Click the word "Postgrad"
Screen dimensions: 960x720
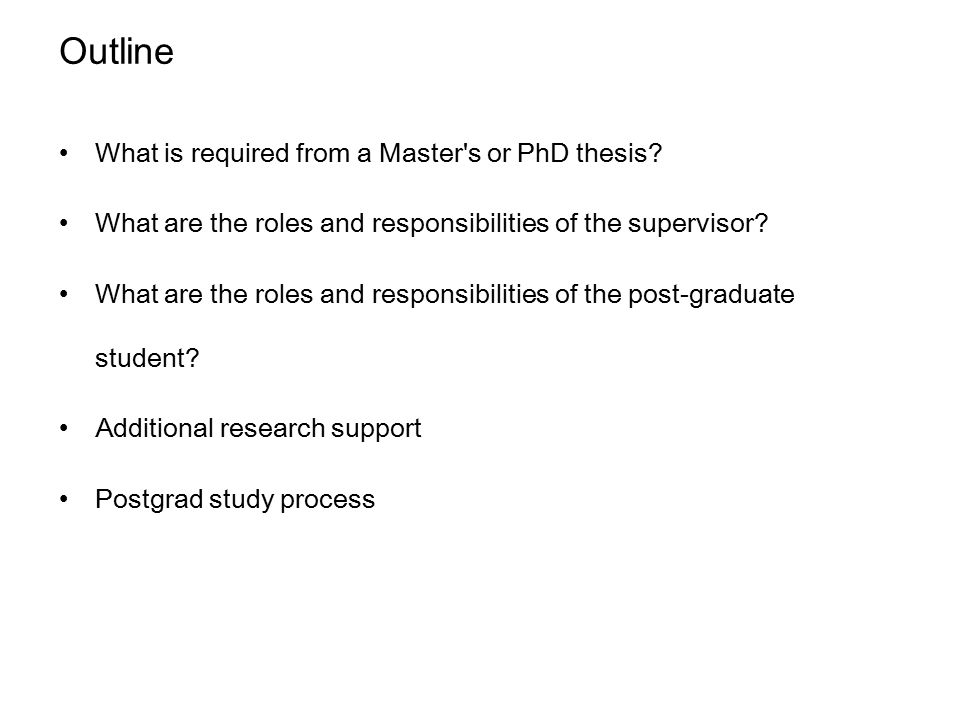point(149,500)
